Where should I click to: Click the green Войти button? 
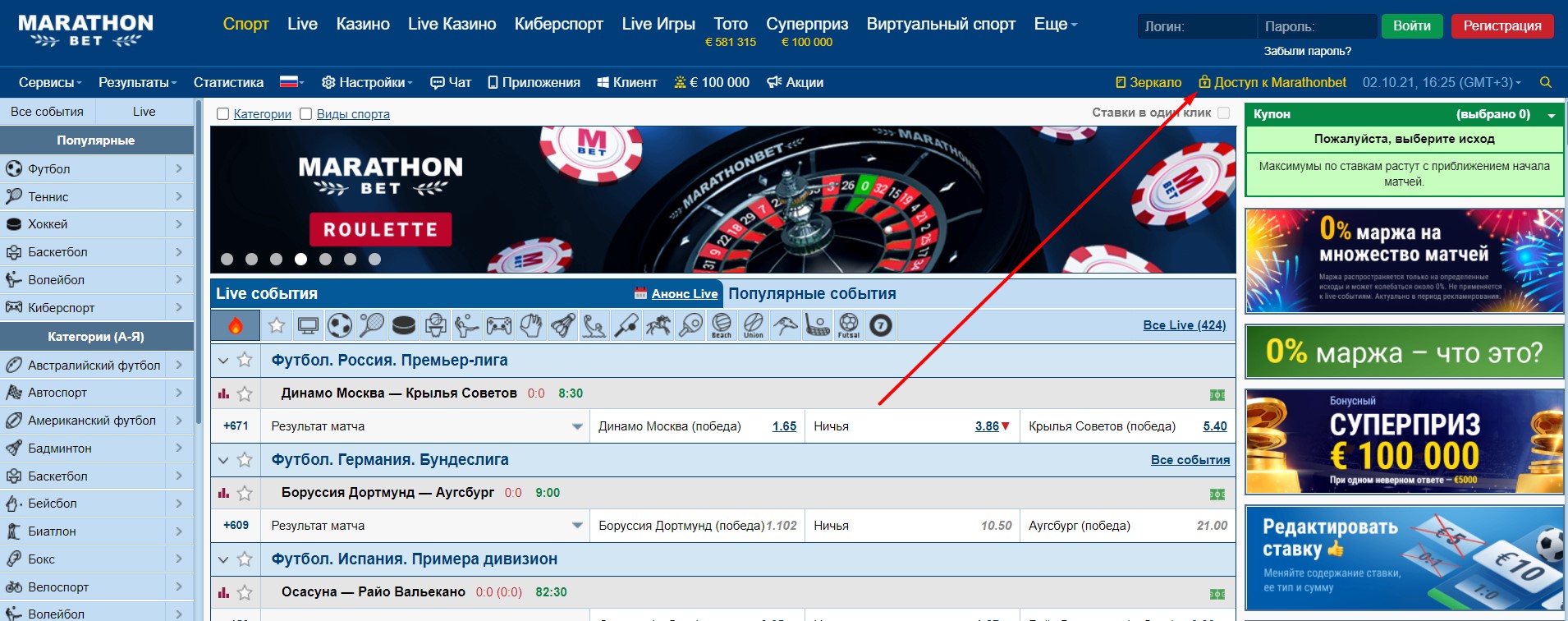tap(1412, 26)
